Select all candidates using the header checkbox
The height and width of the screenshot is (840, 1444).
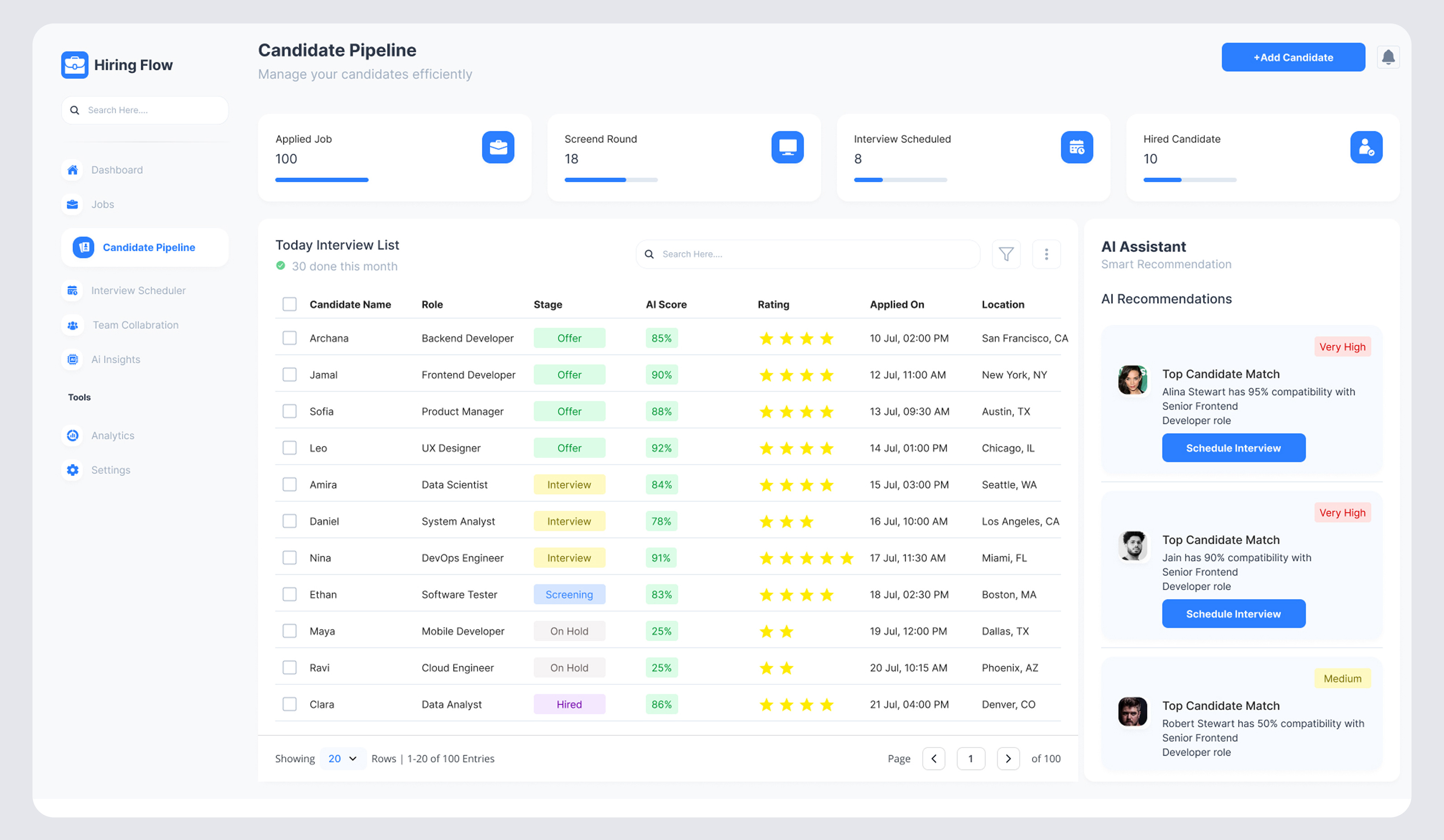pyautogui.click(x=289, y=304)
